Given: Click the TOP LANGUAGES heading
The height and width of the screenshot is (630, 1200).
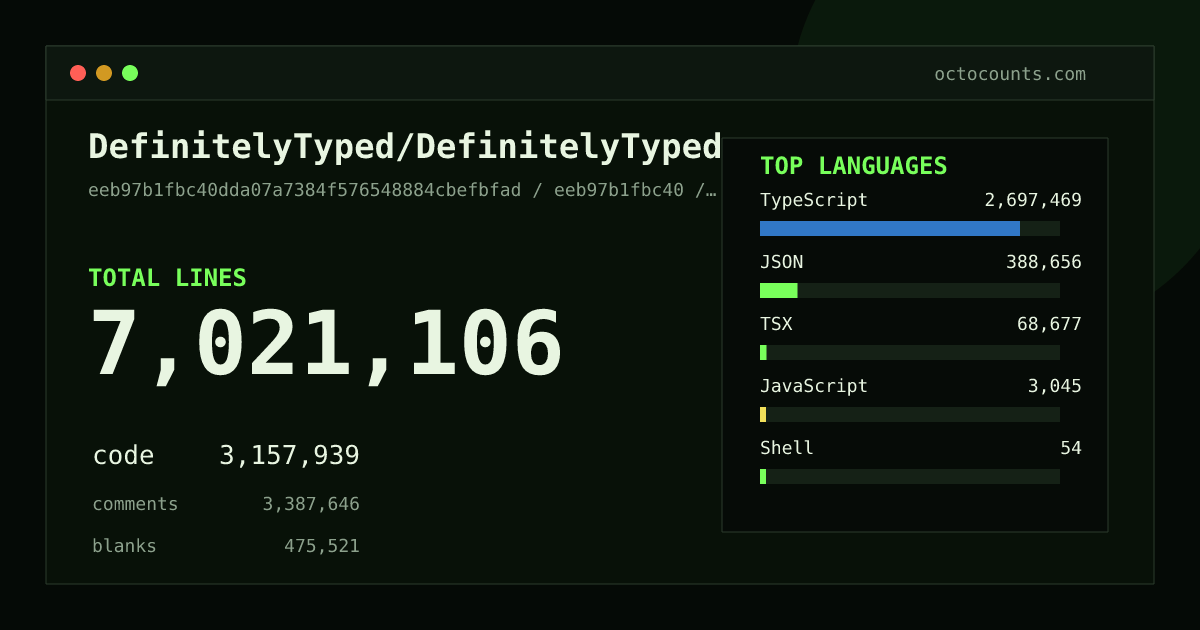Looking at the screenshot, I should (x=854, y=166).
